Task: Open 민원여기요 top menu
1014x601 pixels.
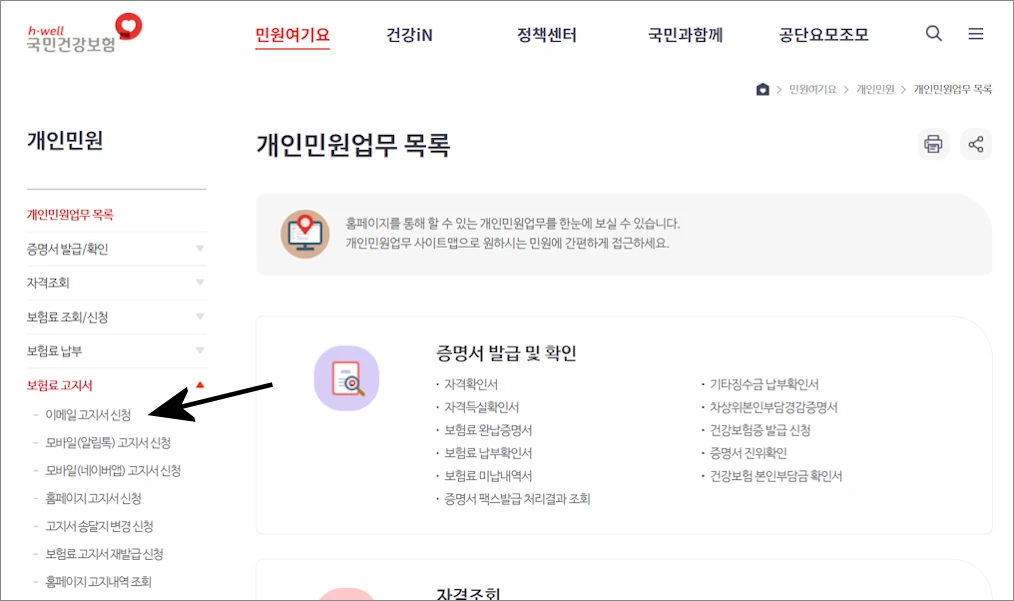Action: pos(292,34)
